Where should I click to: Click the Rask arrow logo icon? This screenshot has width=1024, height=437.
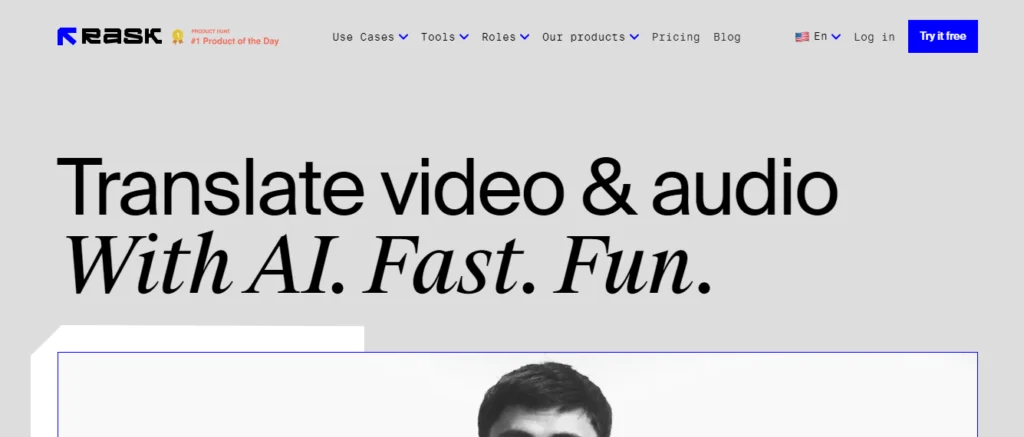pyautogui.click(x=67, y=37)
